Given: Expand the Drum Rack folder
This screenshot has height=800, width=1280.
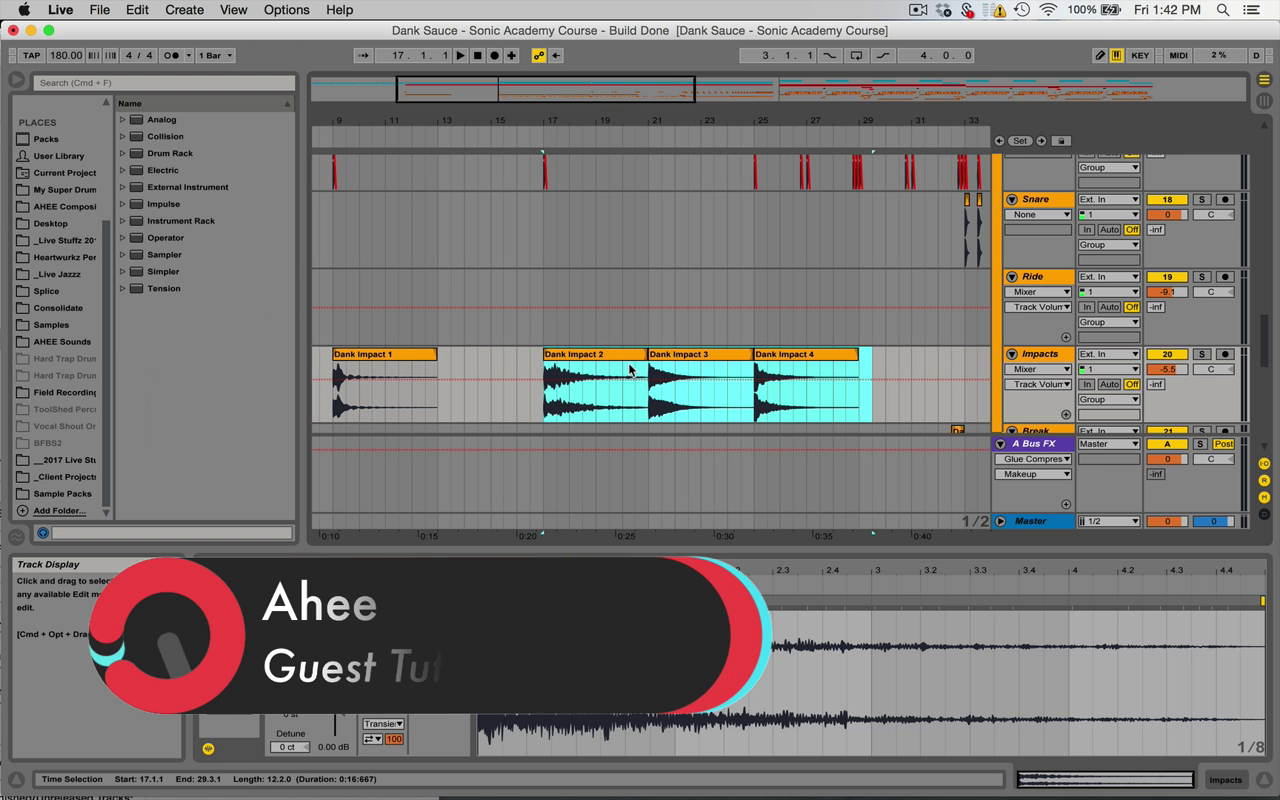Looking at the screenshot, I should click(123, 153).
